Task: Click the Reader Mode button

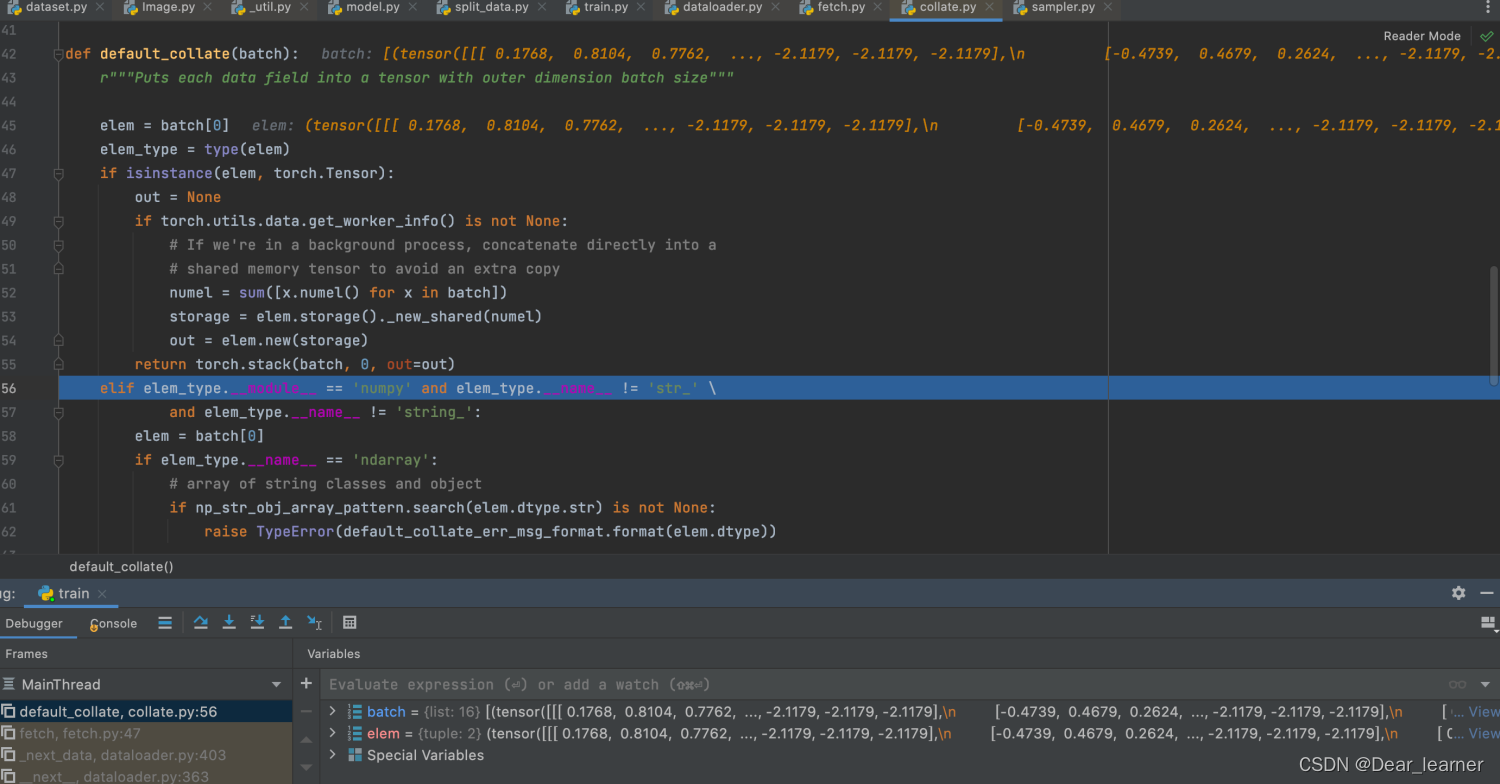Action: [1422, 36]
